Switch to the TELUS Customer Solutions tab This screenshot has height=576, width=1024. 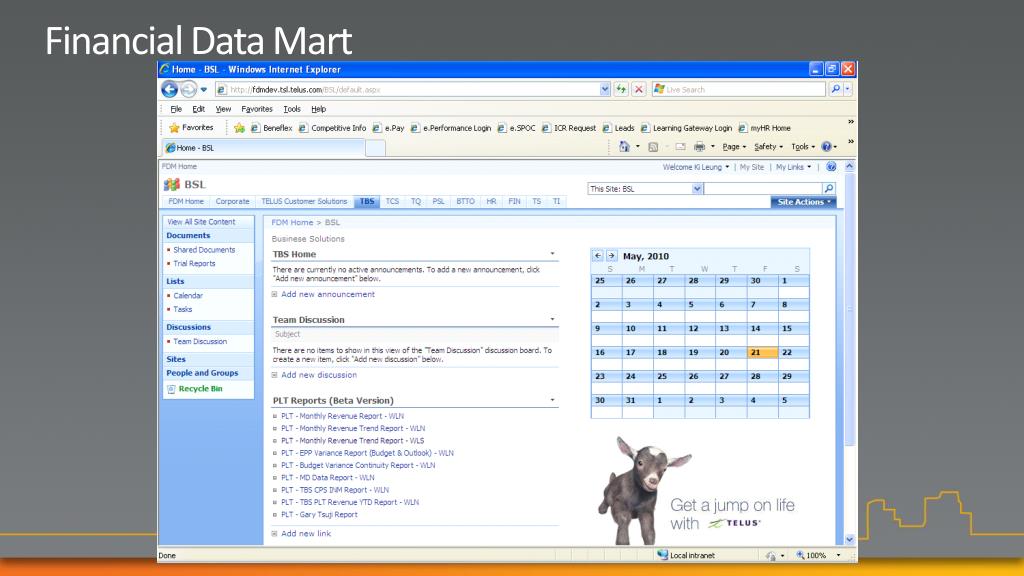304,201
